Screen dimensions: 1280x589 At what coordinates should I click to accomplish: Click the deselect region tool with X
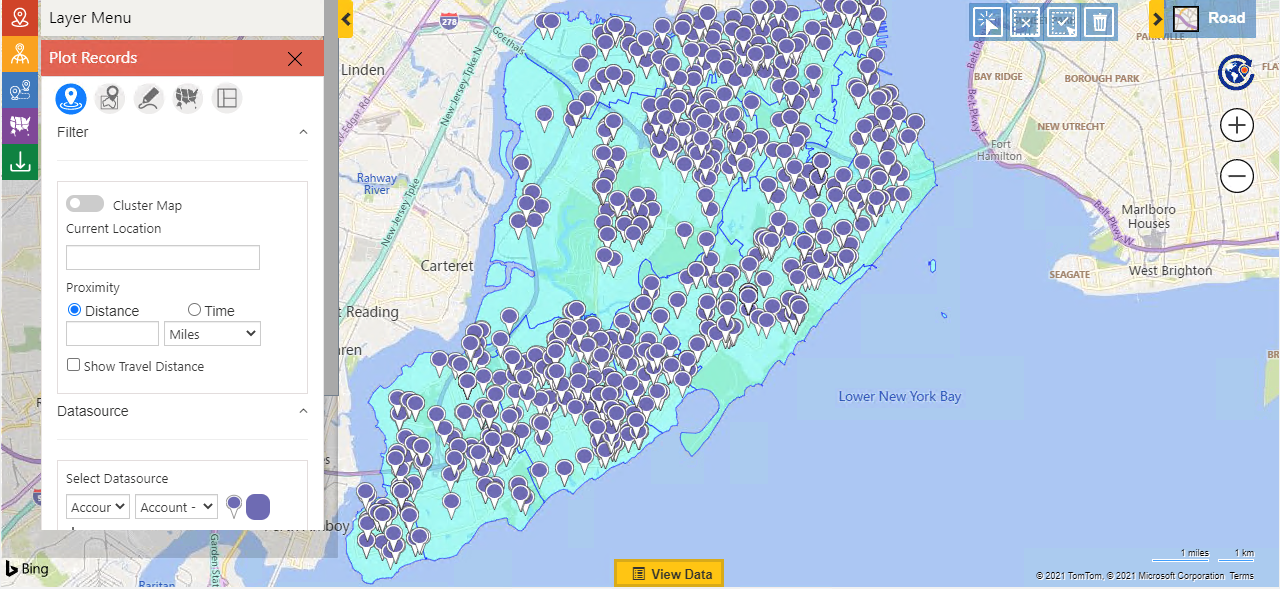[x=1024, y=22]
